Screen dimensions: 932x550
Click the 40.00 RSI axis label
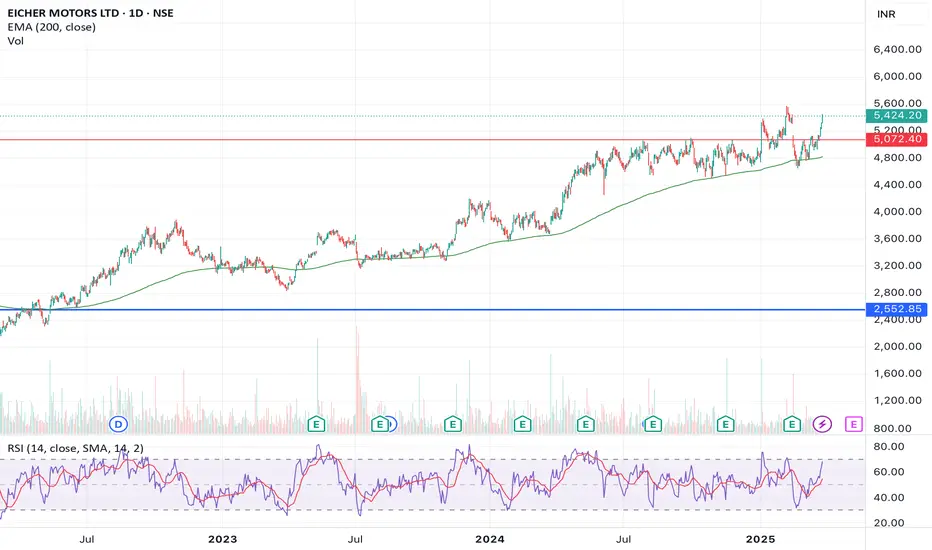pyautogui.click(x=889, y=497)
